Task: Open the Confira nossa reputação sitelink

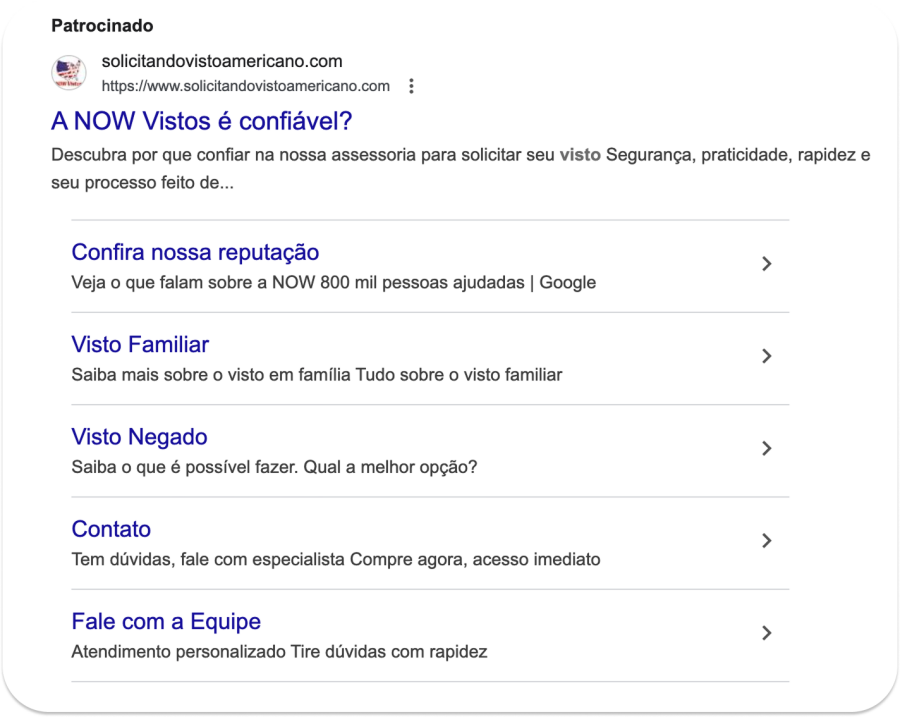Action: (x=195, y=252)
